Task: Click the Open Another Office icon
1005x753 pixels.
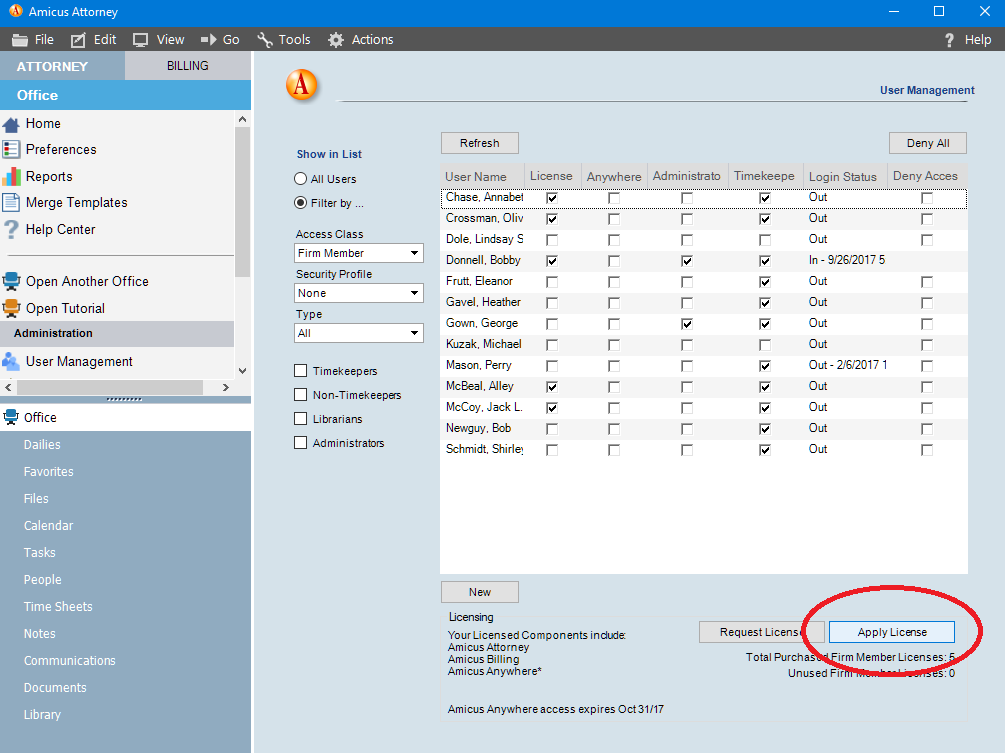Action: click(x=12, y=281)
